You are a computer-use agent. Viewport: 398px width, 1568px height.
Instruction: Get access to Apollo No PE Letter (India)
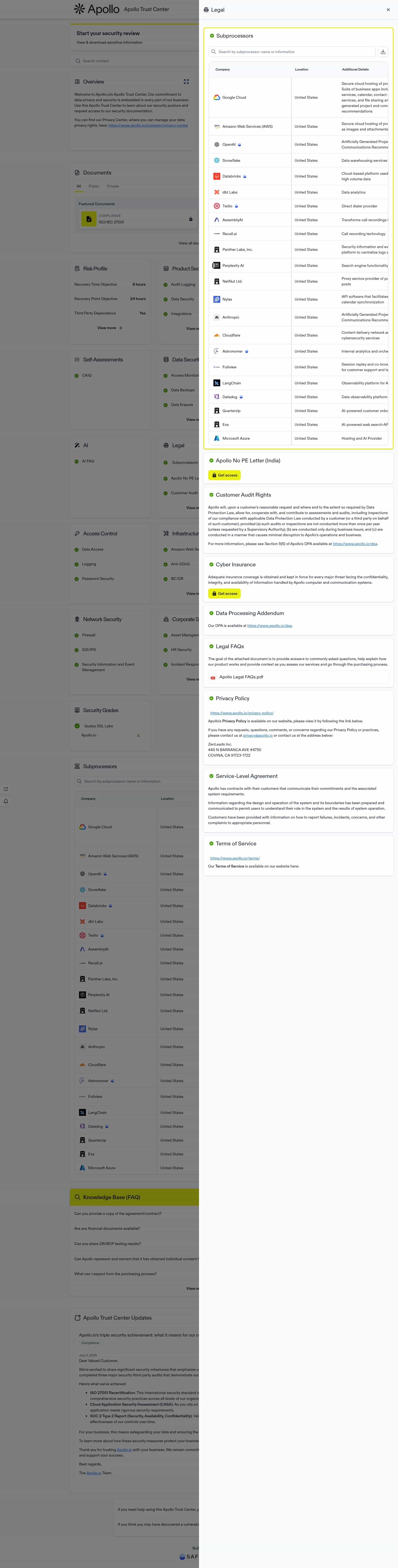pos(224,475)
